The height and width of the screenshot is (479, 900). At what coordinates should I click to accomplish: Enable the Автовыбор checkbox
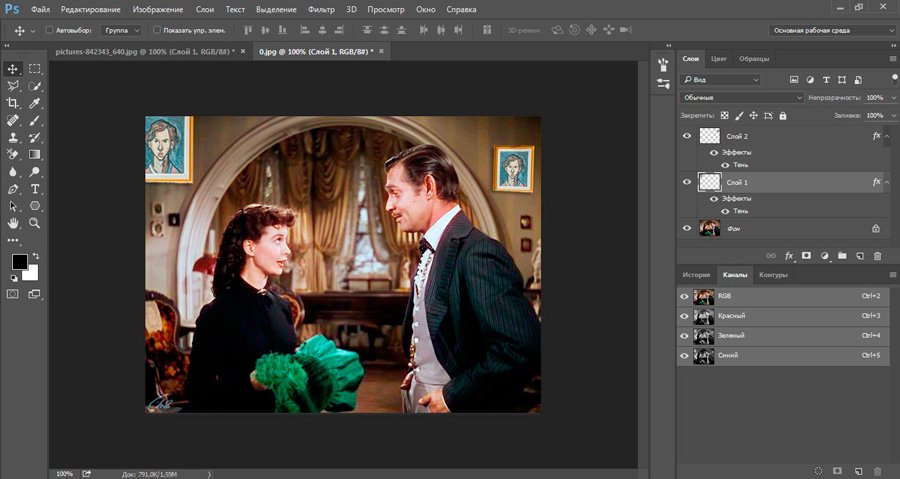pos(49,31)
